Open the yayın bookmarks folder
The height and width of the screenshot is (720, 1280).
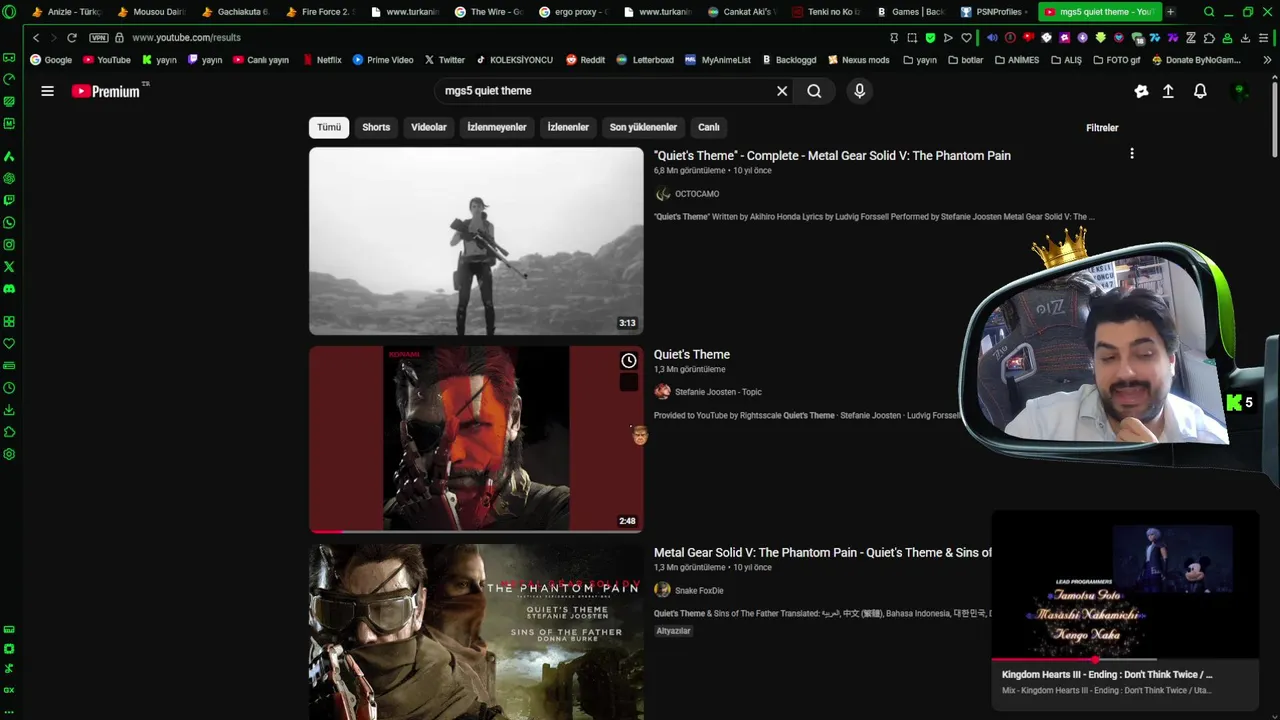tap(919, 60)
